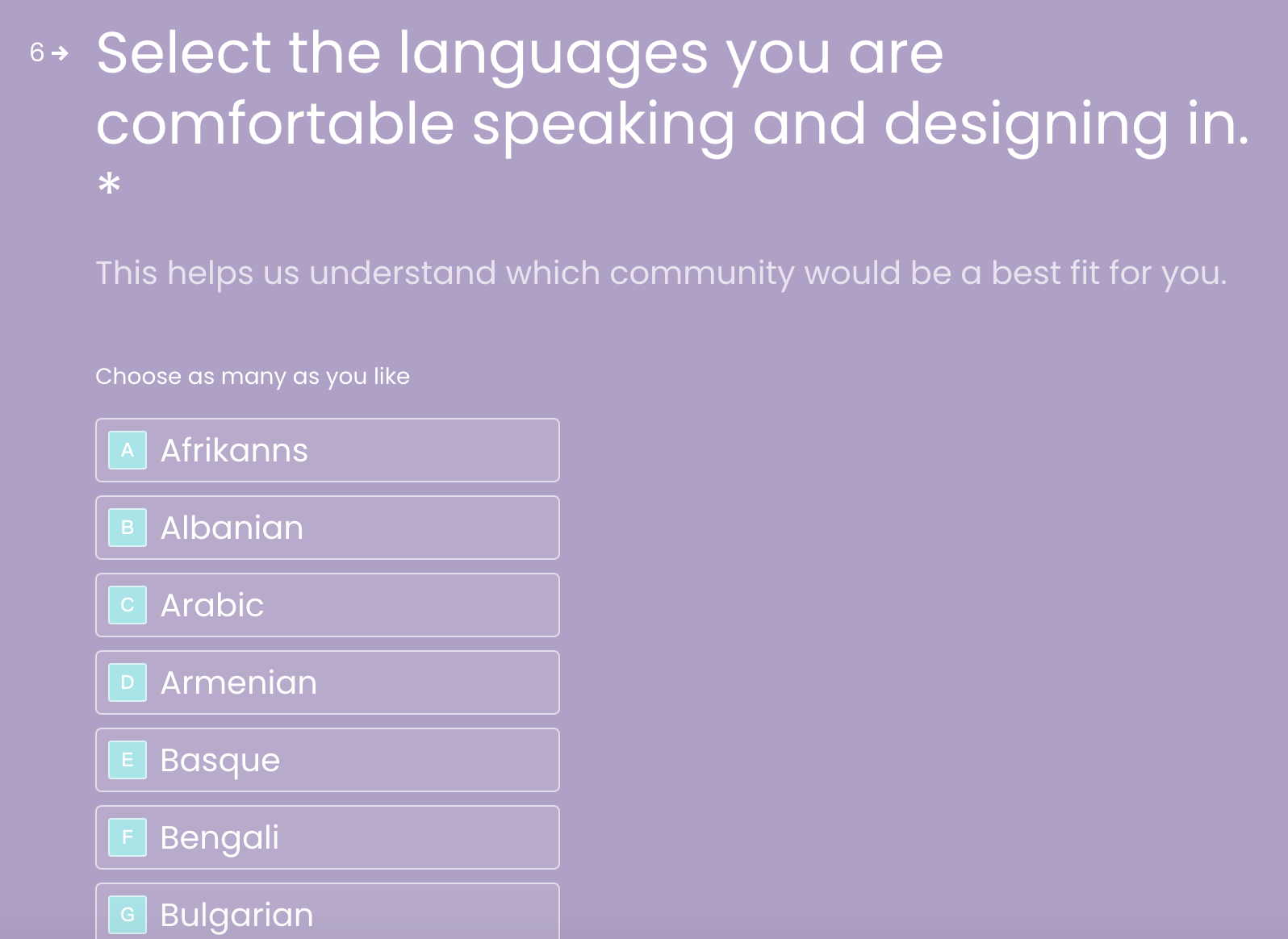Click the 'Choose as many as you like' hint
Screen dimensions: 1288x939
coord(253,377)
